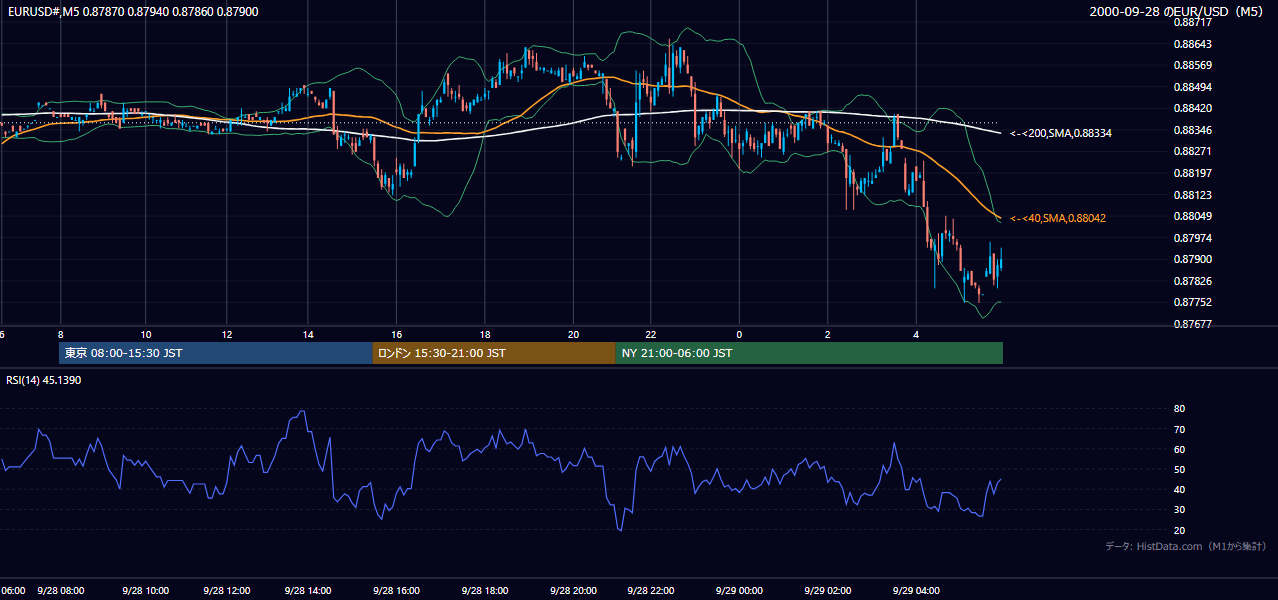
Task: Click the 9/28 16:00 date label
Action: pos(396,591)
